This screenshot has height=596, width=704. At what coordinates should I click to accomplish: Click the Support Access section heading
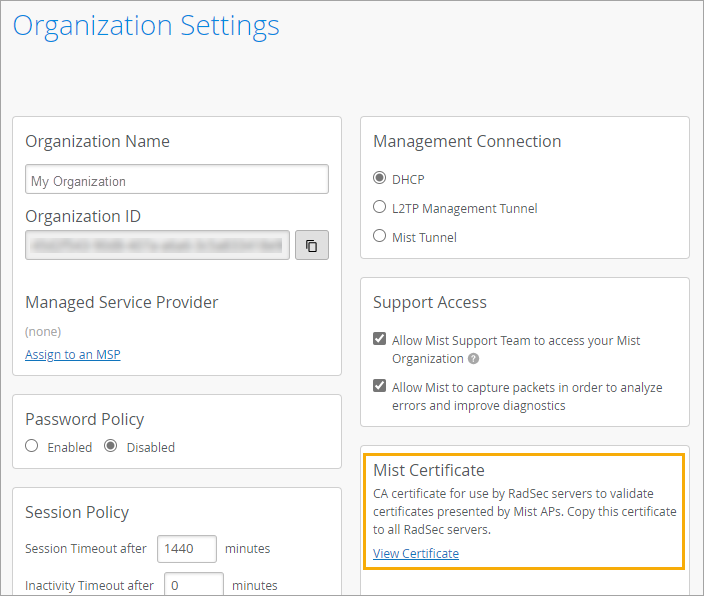tap(430, 302)
